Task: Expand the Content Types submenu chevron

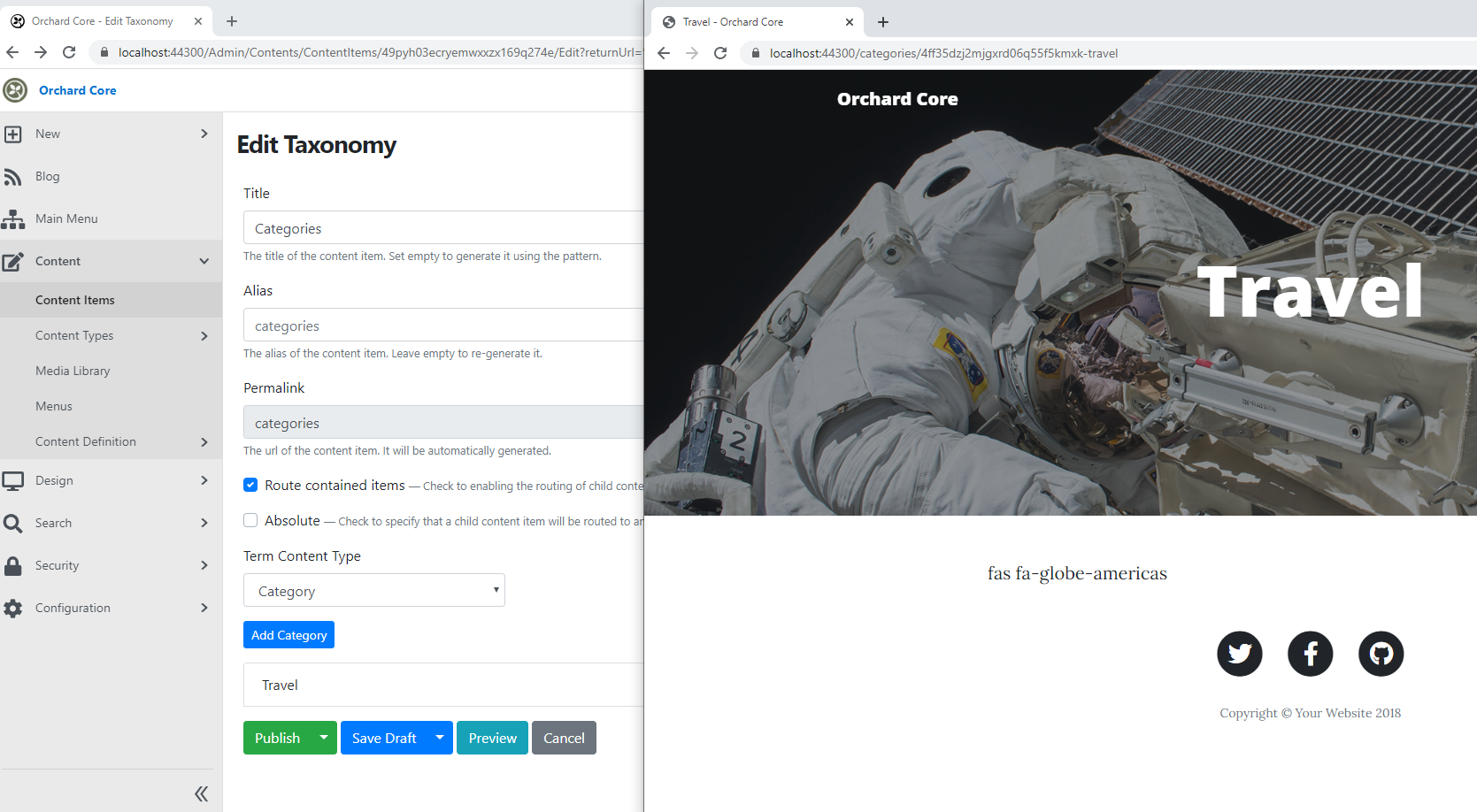Action: (x=204, y=336)
